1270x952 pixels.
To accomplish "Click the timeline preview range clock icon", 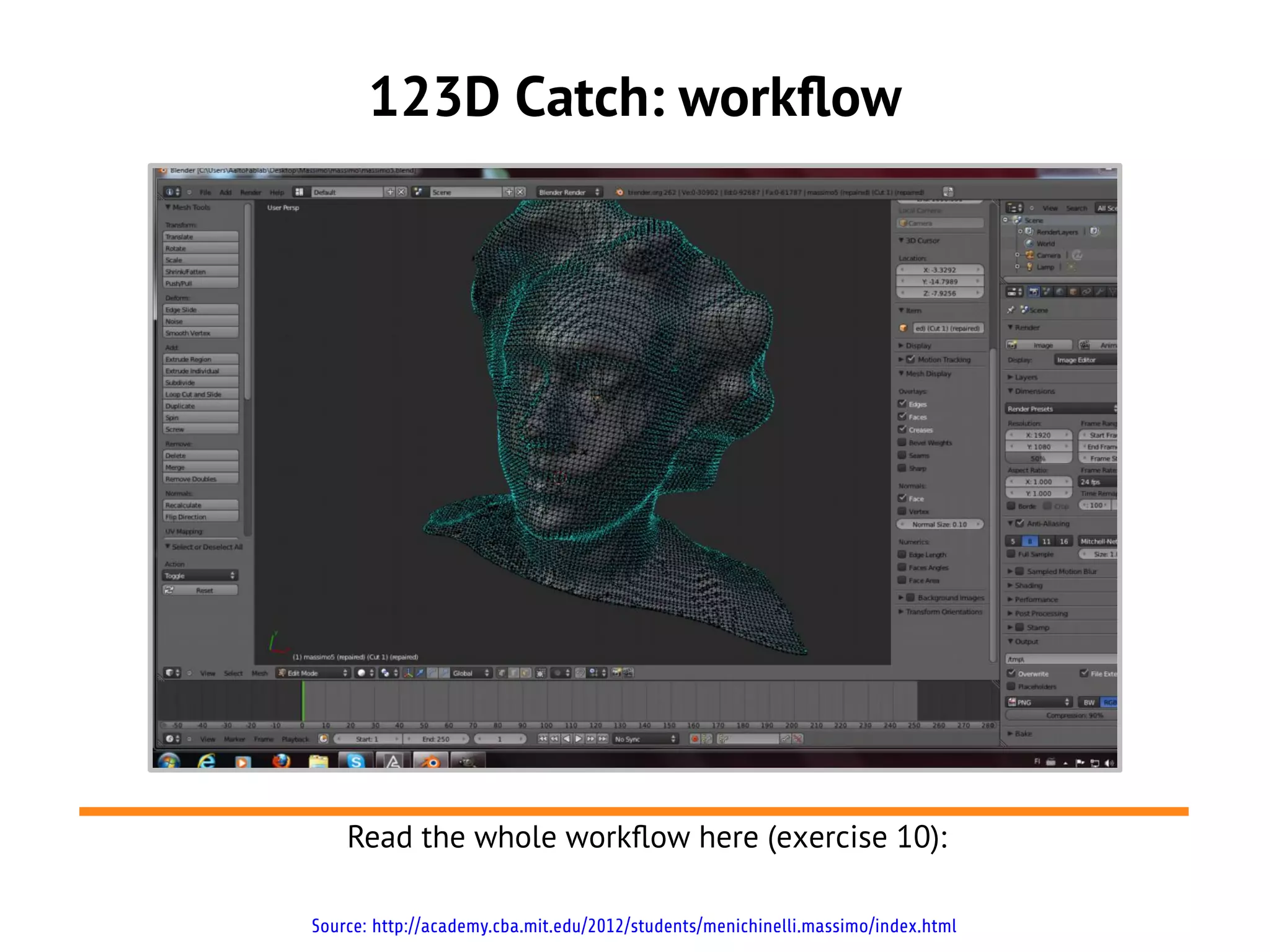I will tap(323, 739).
